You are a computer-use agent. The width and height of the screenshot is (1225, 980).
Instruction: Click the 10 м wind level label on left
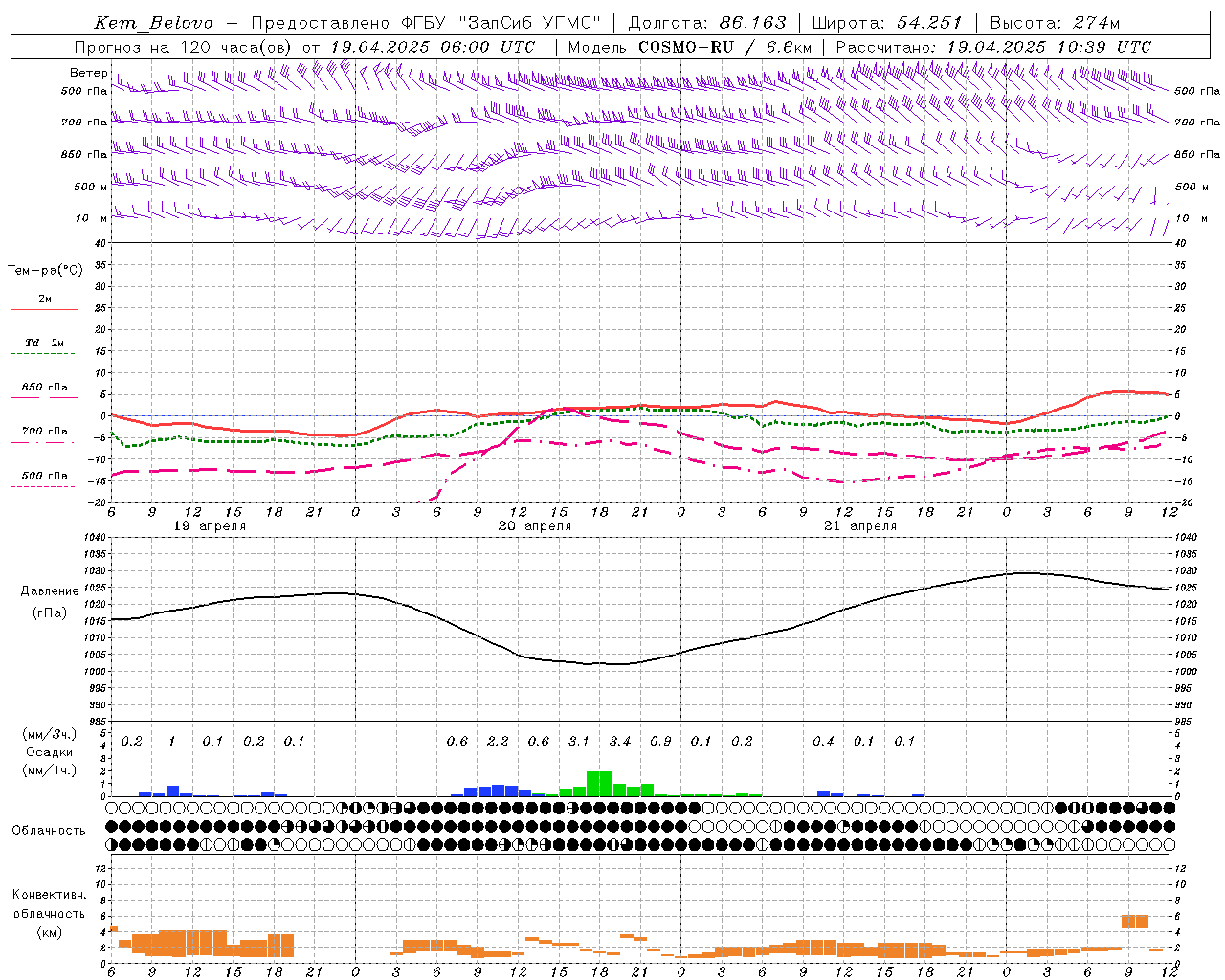[x=91, y=218]
